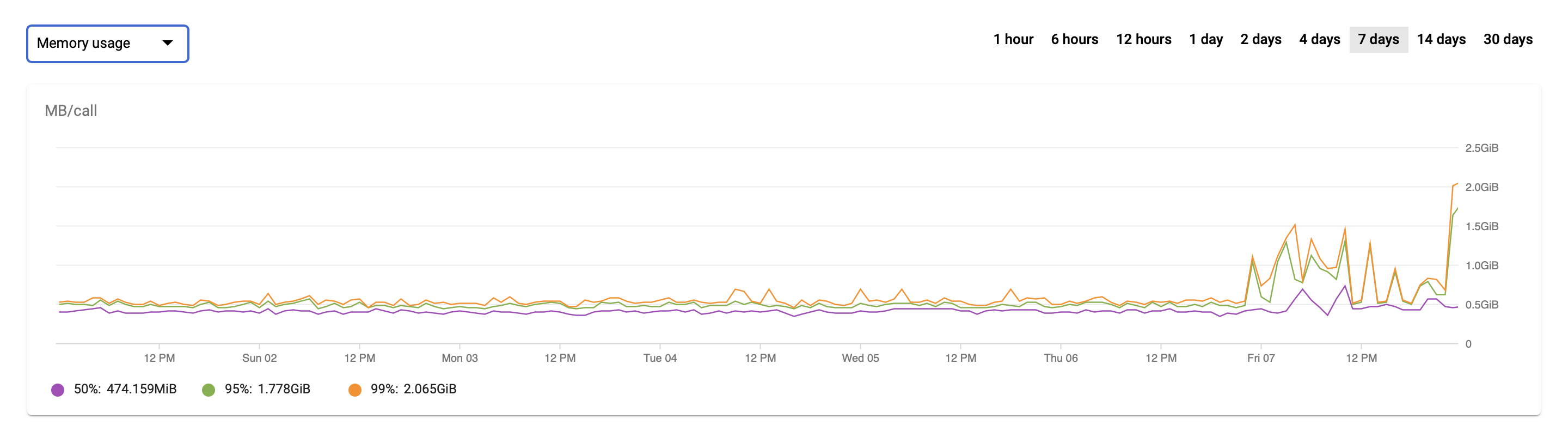Select the 30 days time range
This screenshot has width=1568, height=432.
[x=1508, y=40]
